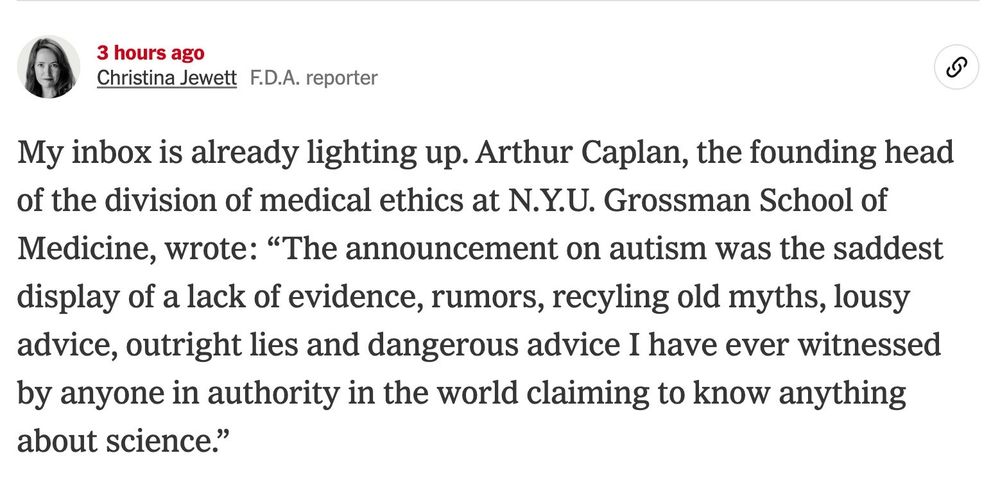The image size is (1000, 494).
Task: Click the red "3 hours ago" timestamp
Action: (151, 53)
